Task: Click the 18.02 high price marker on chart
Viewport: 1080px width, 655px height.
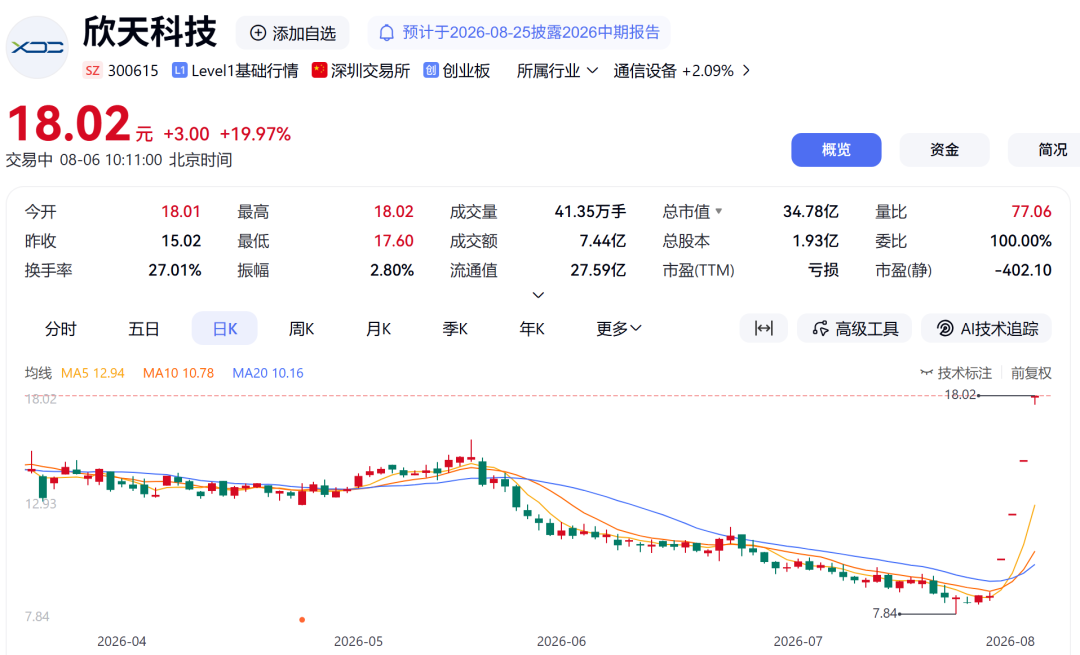Action: pyautogui.click(x=960, y=395)
